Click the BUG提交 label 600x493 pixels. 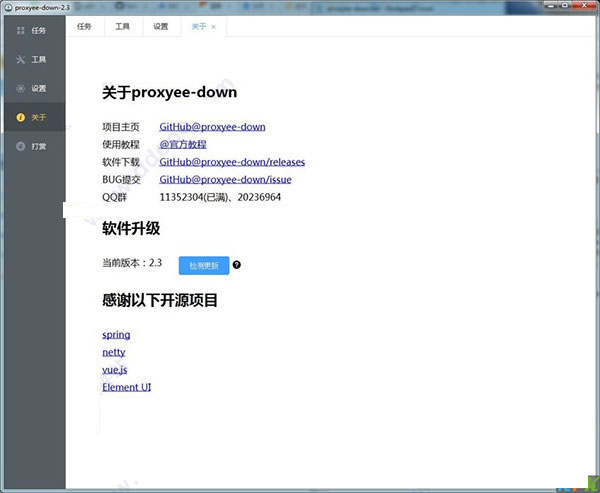tap(121, 180)
